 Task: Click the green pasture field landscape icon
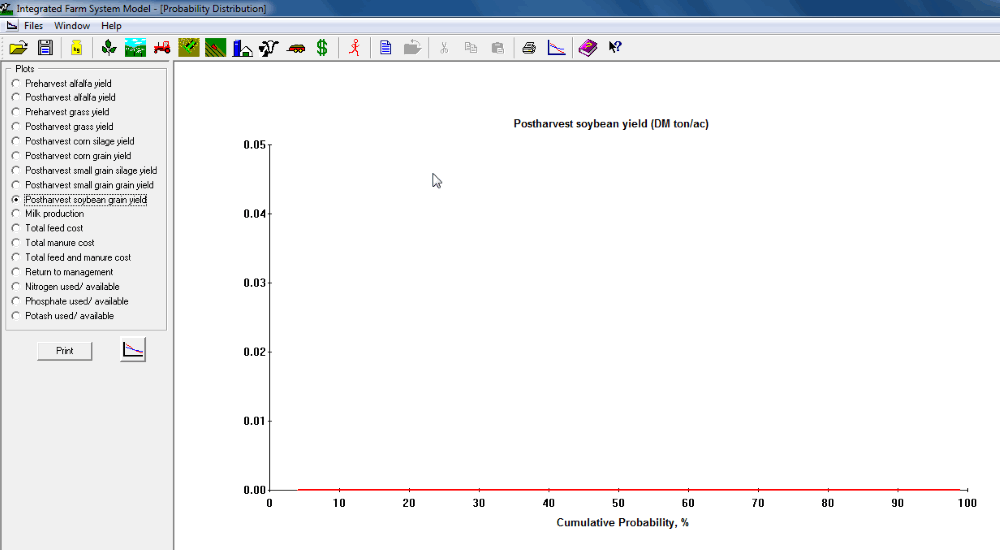[135, 48]
